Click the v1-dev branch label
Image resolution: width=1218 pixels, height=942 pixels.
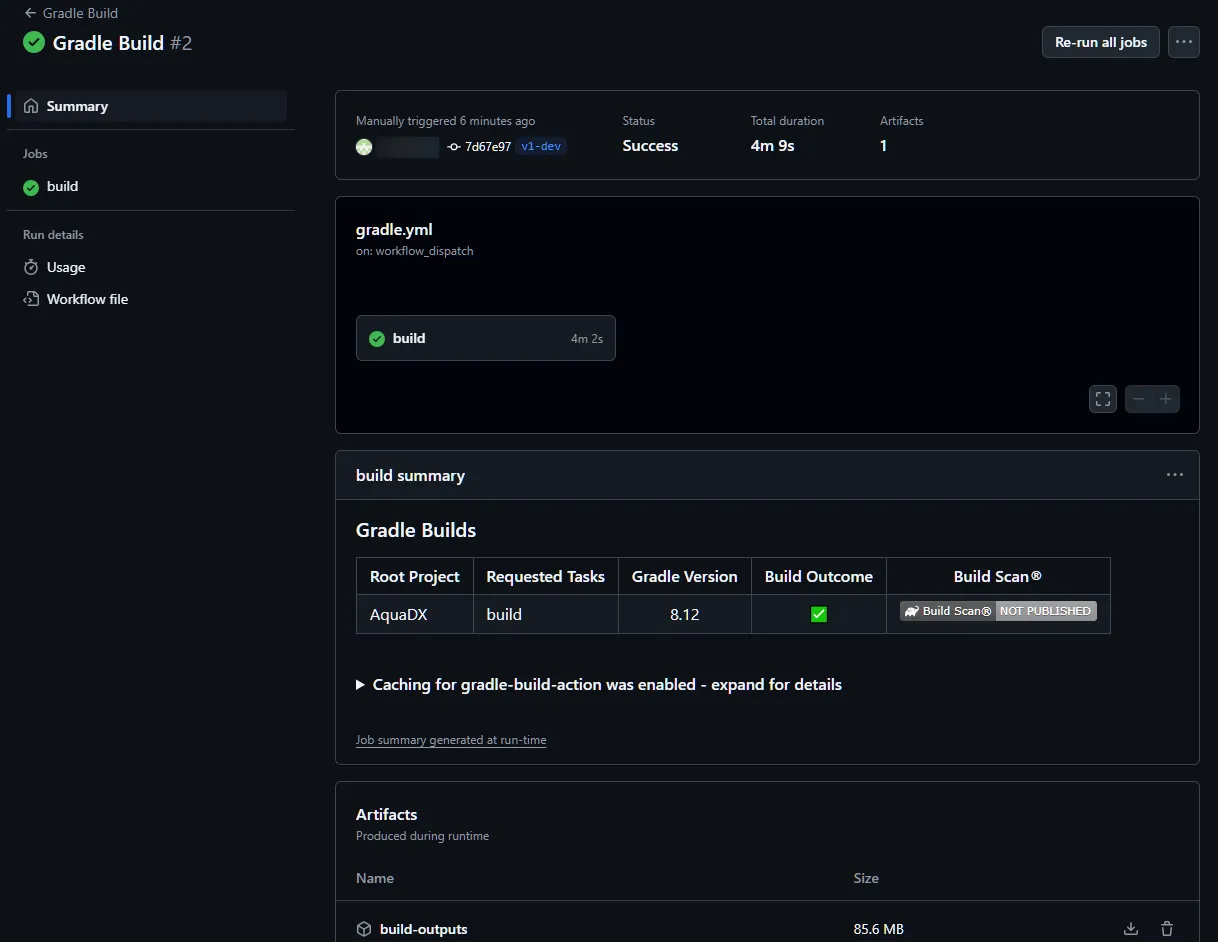point(541,147)
